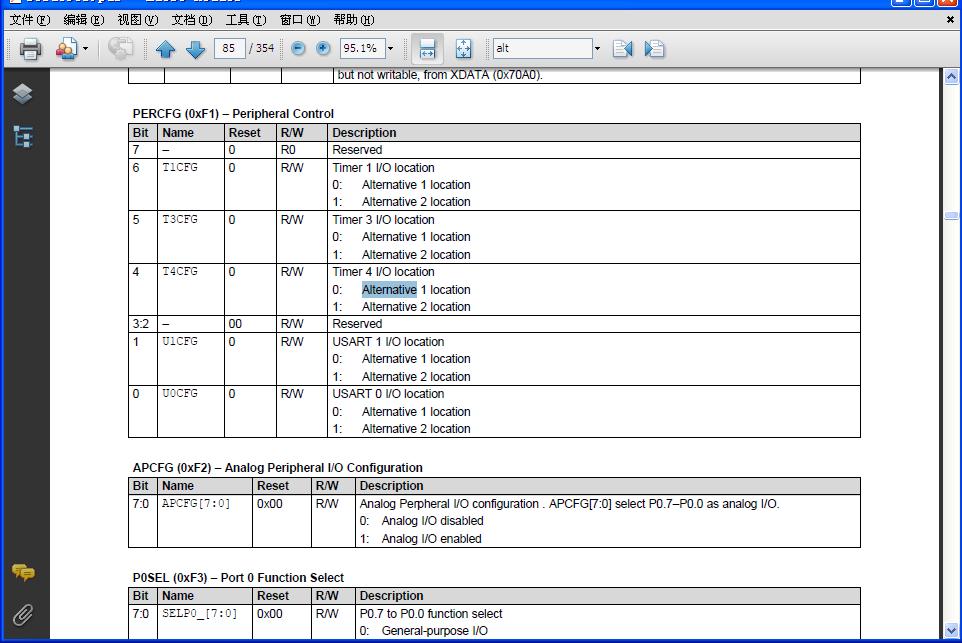
Task: Click the APCFG (0xF2) heading text
Action: (277, 468)
